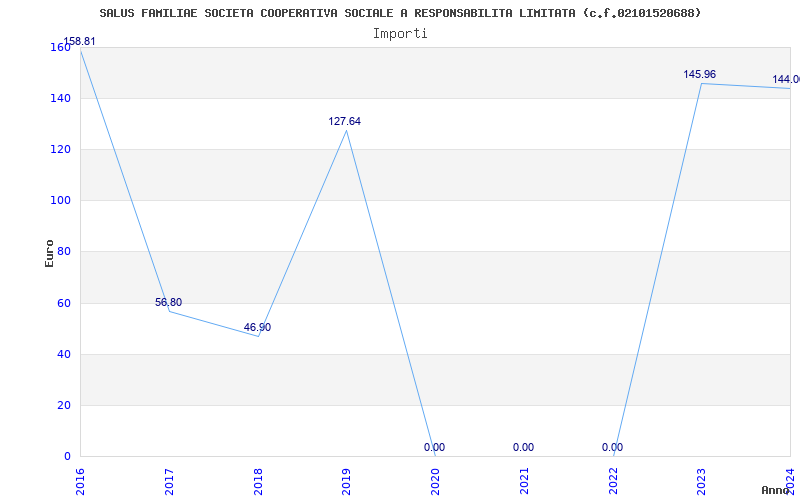Click the Importi chart subtitle
The height and width of the screenshot is (500, 800).
[400, 34]
